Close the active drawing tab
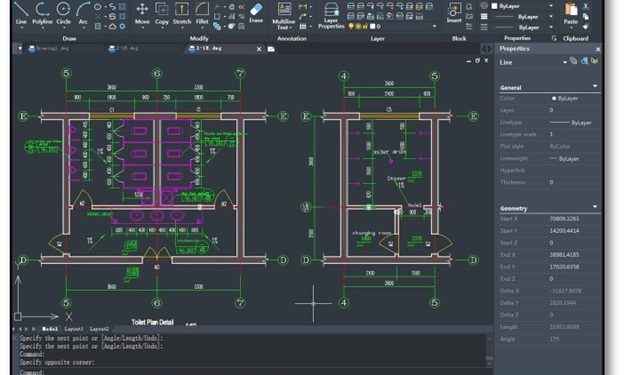 click(x=259, y=49)
